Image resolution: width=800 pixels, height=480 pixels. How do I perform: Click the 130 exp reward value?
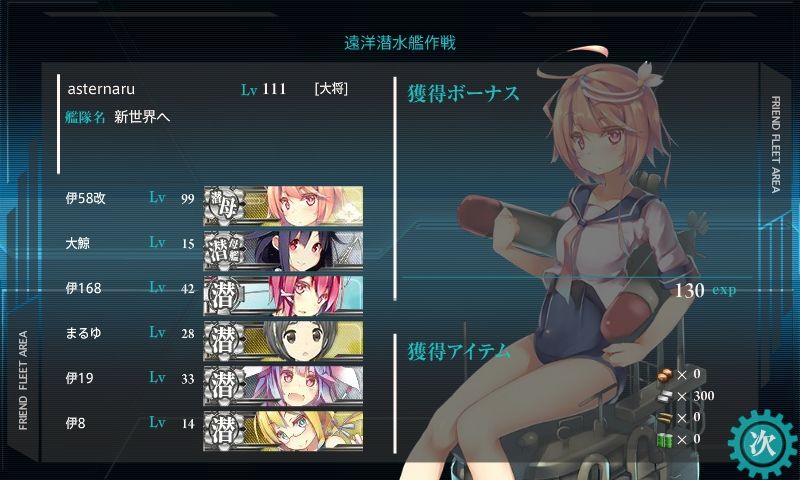(706, 290)
